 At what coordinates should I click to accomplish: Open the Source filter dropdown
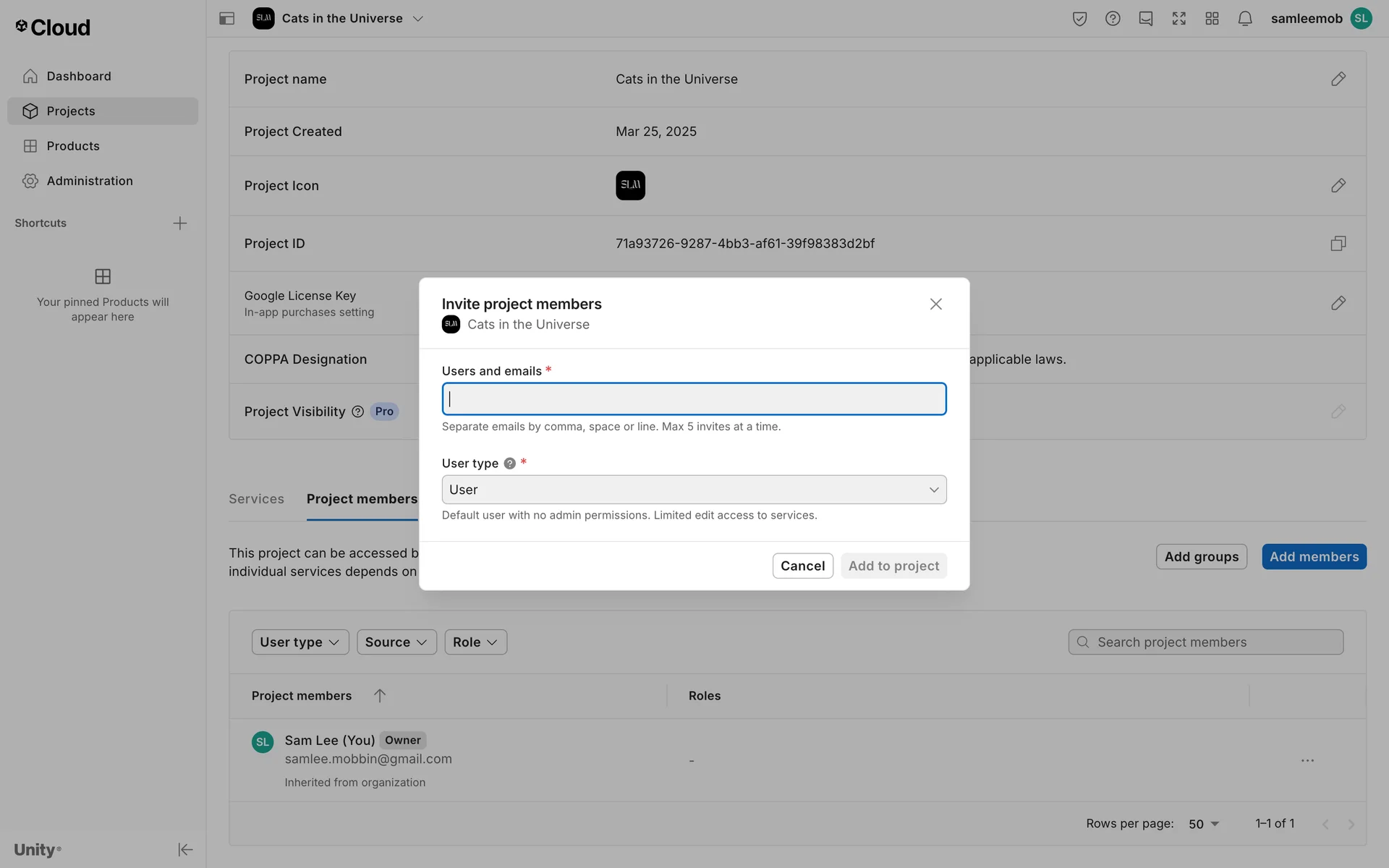coord(396,642)
